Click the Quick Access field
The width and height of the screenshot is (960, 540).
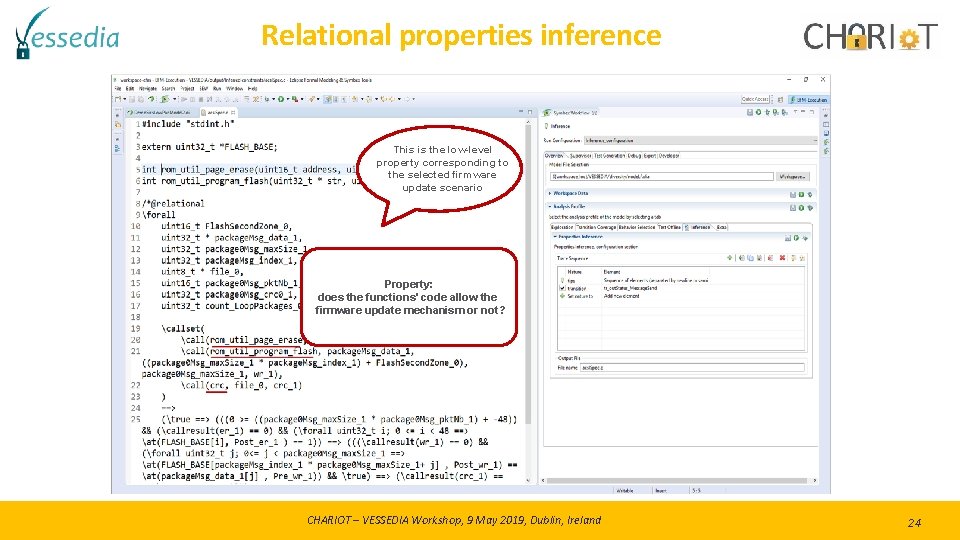click(x=756, y=99)
